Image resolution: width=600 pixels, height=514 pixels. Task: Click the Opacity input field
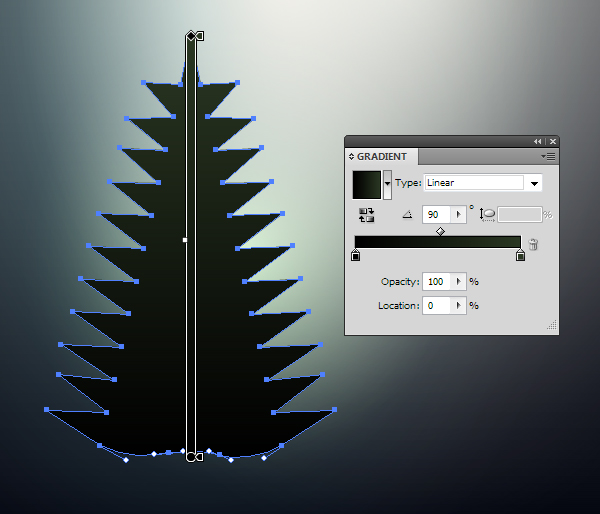point(437,282)
